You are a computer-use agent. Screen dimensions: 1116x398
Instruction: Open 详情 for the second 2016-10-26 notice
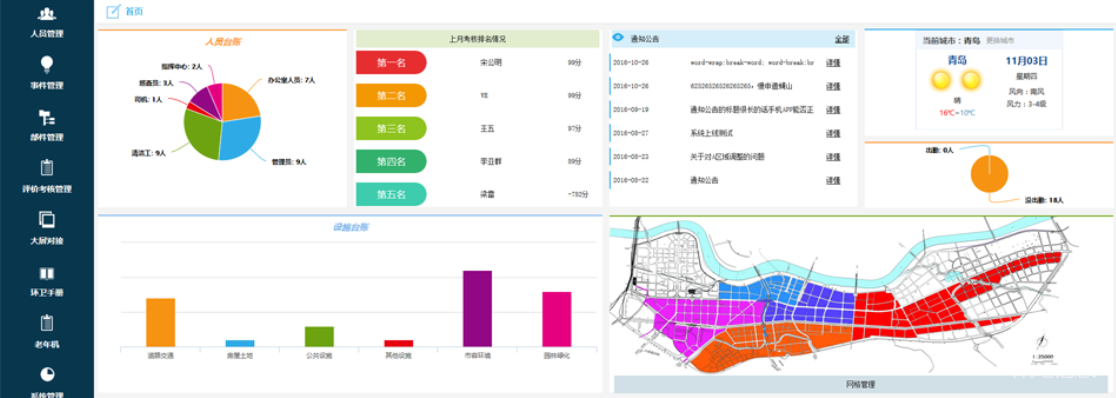coord(833,86)
